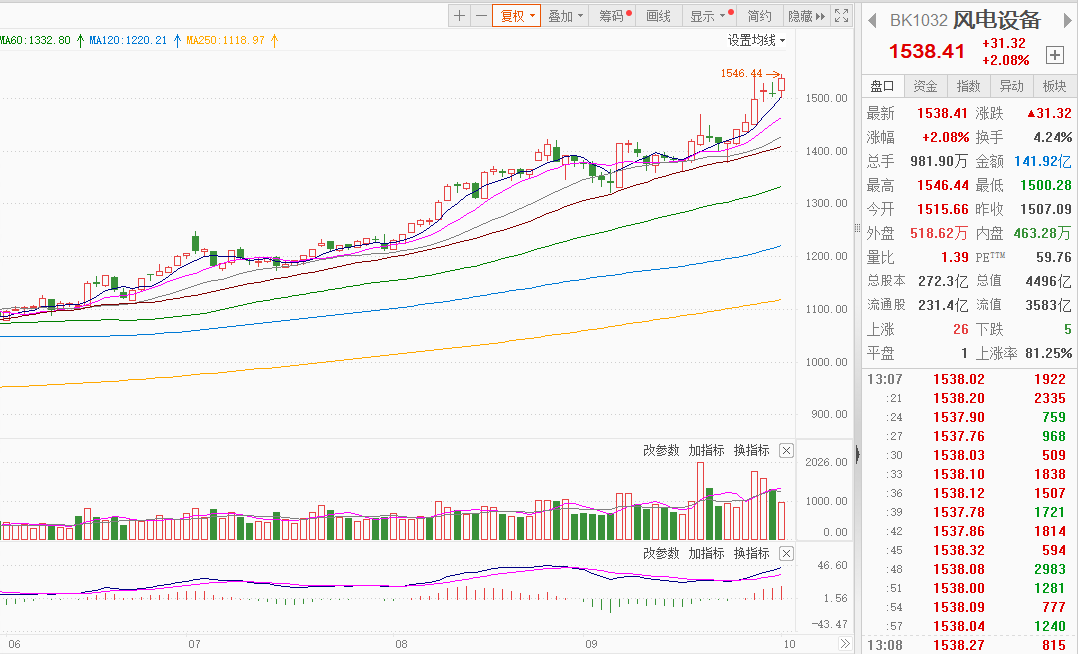Click 换指标 in the MACD panel

coord(751,553)
